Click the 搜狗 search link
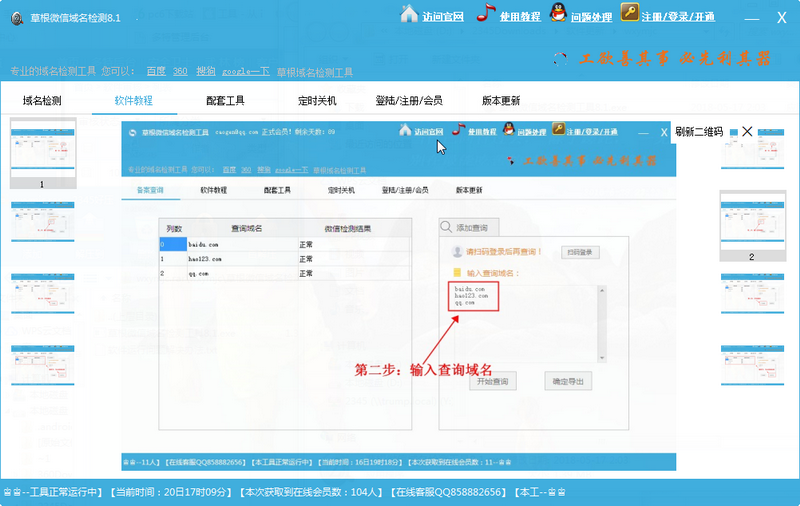Screen dimensions: 800x506 206,71
